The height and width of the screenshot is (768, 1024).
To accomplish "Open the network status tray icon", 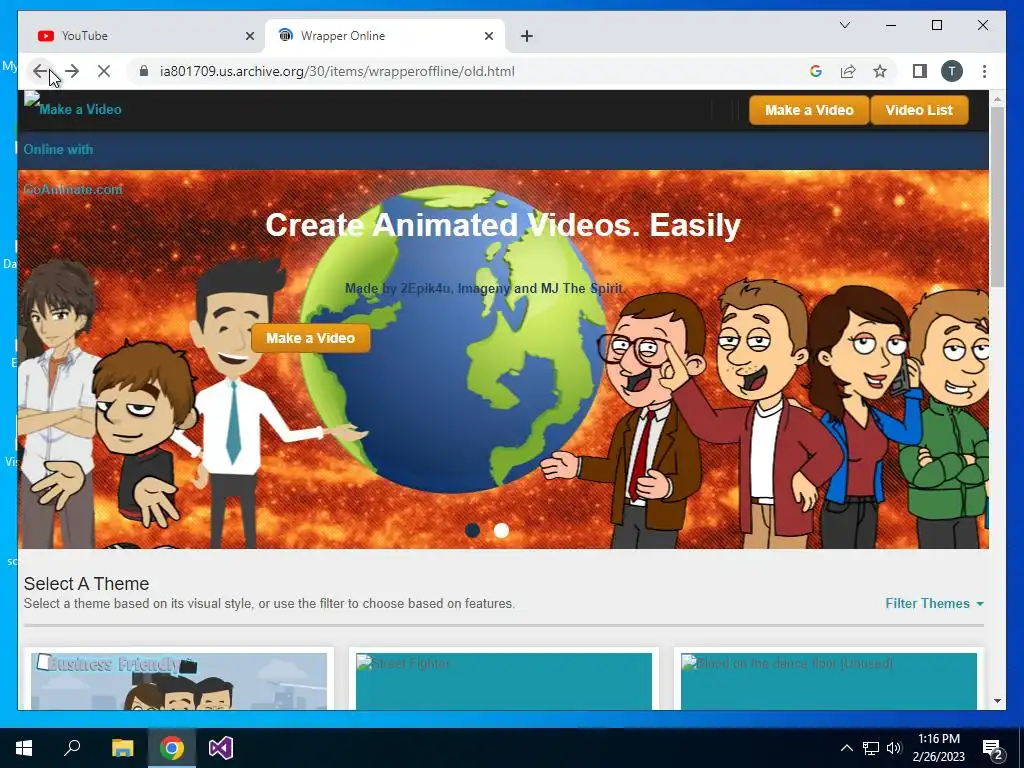I will [871, 748].
